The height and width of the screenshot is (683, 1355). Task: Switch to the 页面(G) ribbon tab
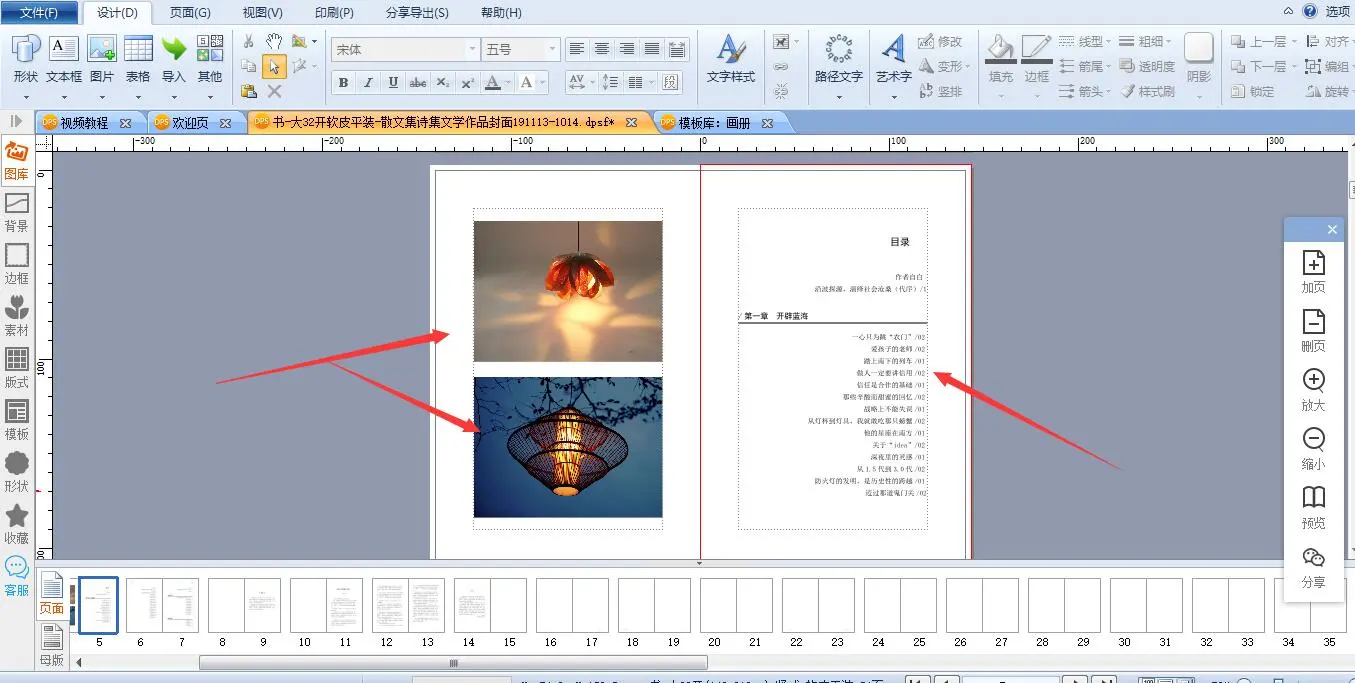point(189,13)
